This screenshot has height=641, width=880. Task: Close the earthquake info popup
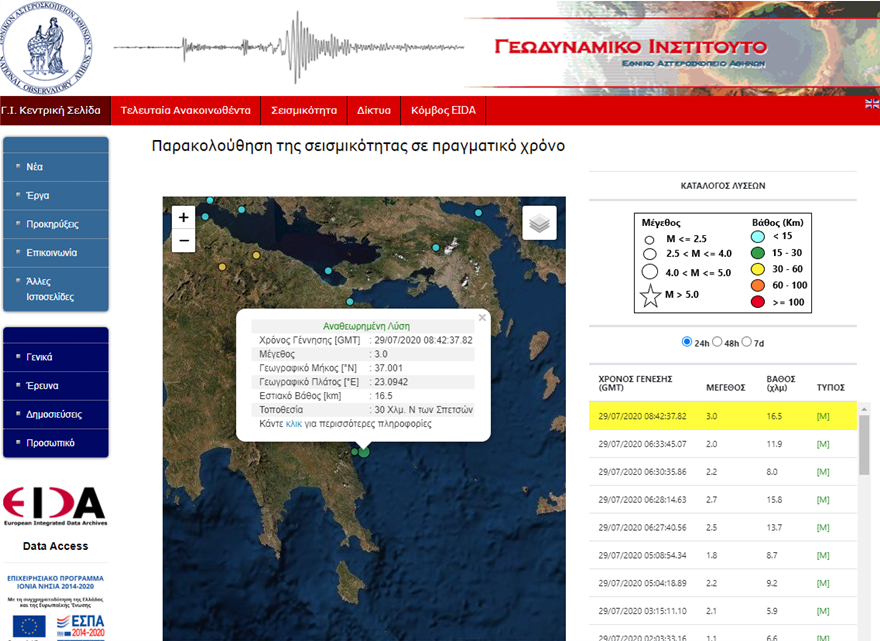pyautogui.click(x=482, y=318)
